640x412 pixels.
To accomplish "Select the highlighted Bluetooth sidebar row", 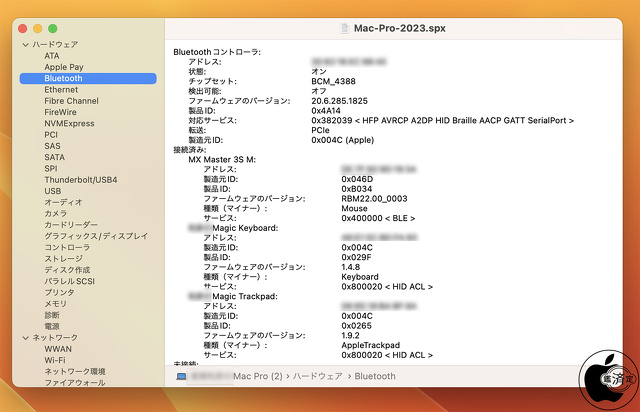I will click(88, 78).
